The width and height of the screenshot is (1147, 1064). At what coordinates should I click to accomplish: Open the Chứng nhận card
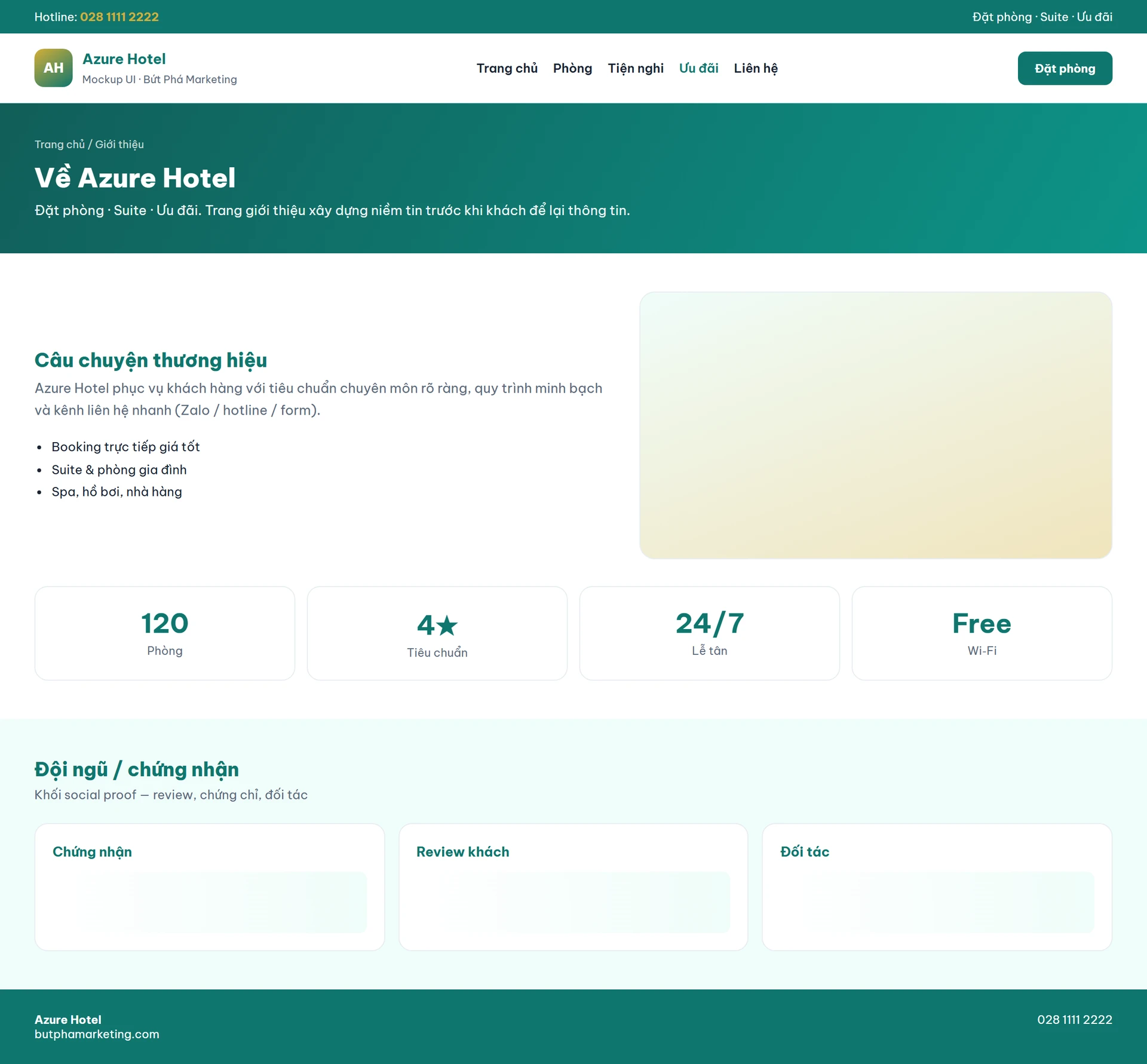(x=210, y=887)
